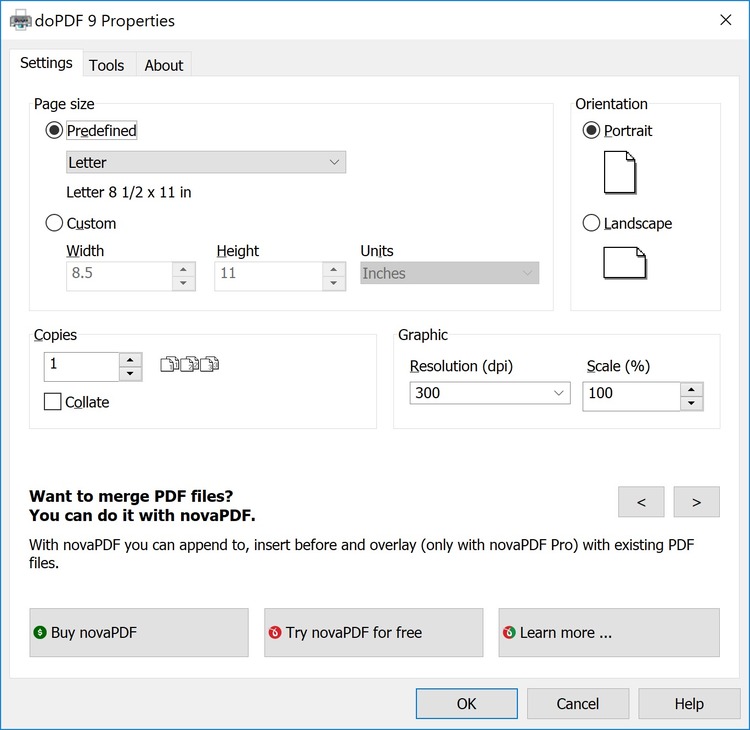Decrease the Height value with down arrow

tap(334, 283)
